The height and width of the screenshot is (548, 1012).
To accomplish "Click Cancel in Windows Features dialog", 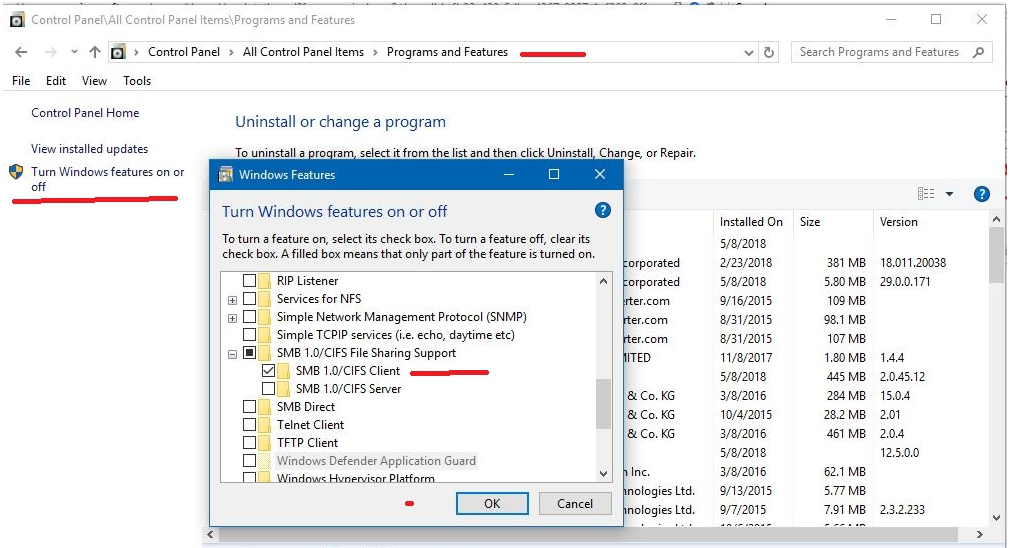I will pyautogui.click(x=574, y=503).
